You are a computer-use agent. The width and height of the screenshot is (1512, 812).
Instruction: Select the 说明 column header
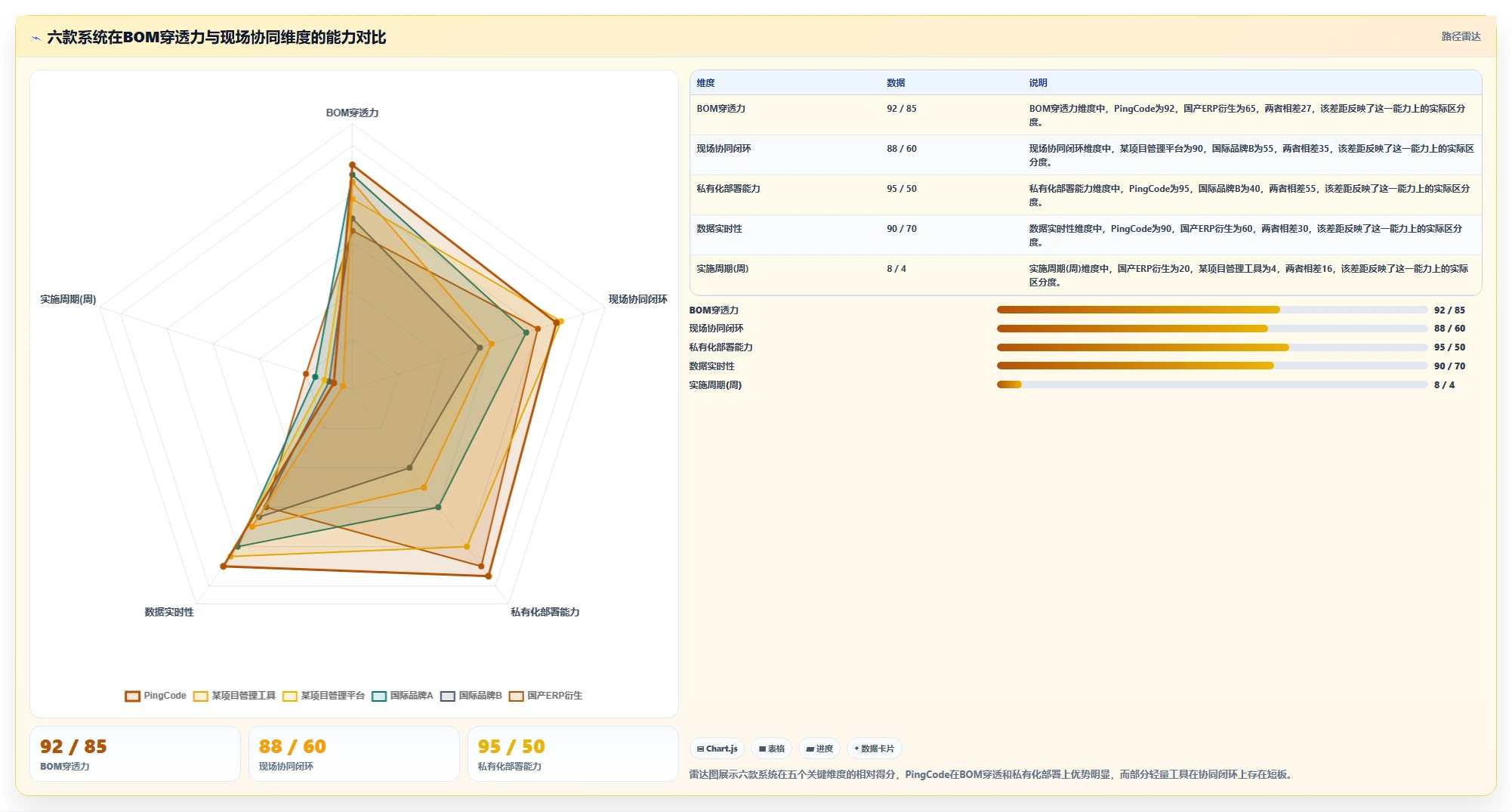point(1038,83)
